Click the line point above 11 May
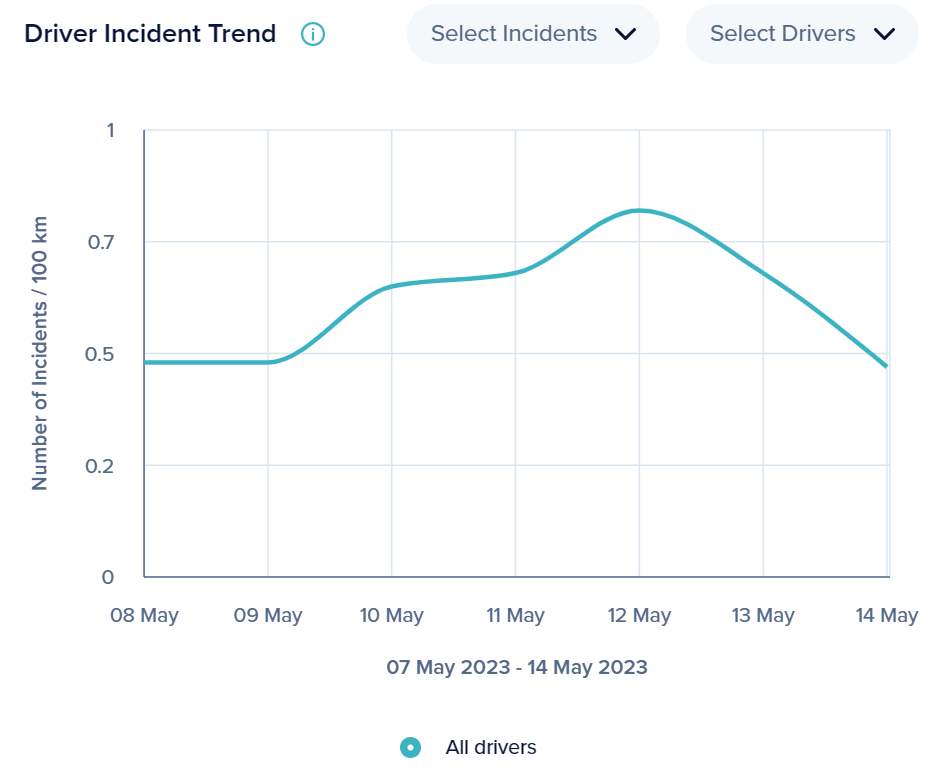 (x=515, y=272)
